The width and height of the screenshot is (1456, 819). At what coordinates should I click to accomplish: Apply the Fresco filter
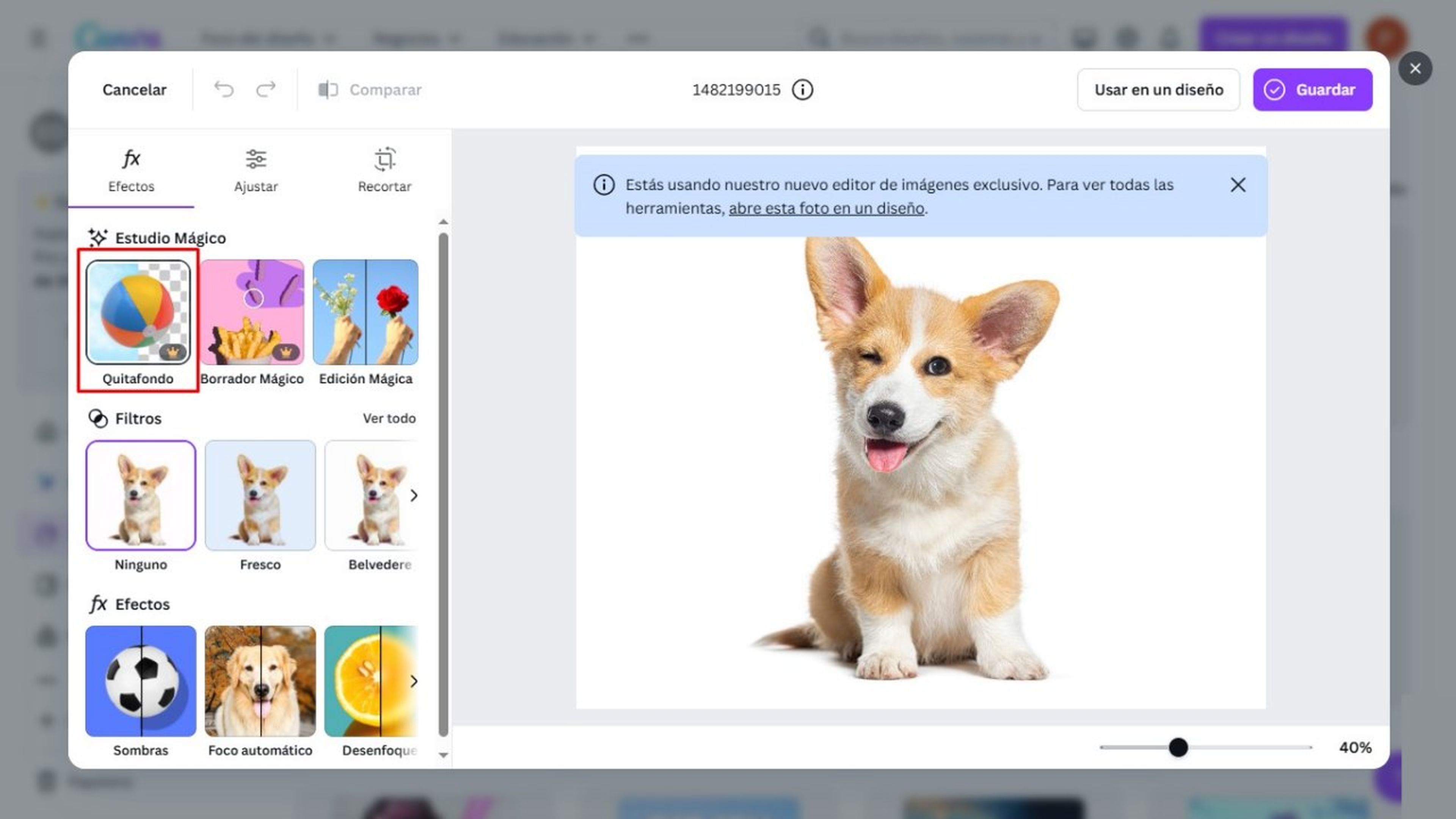click(260, 506)
